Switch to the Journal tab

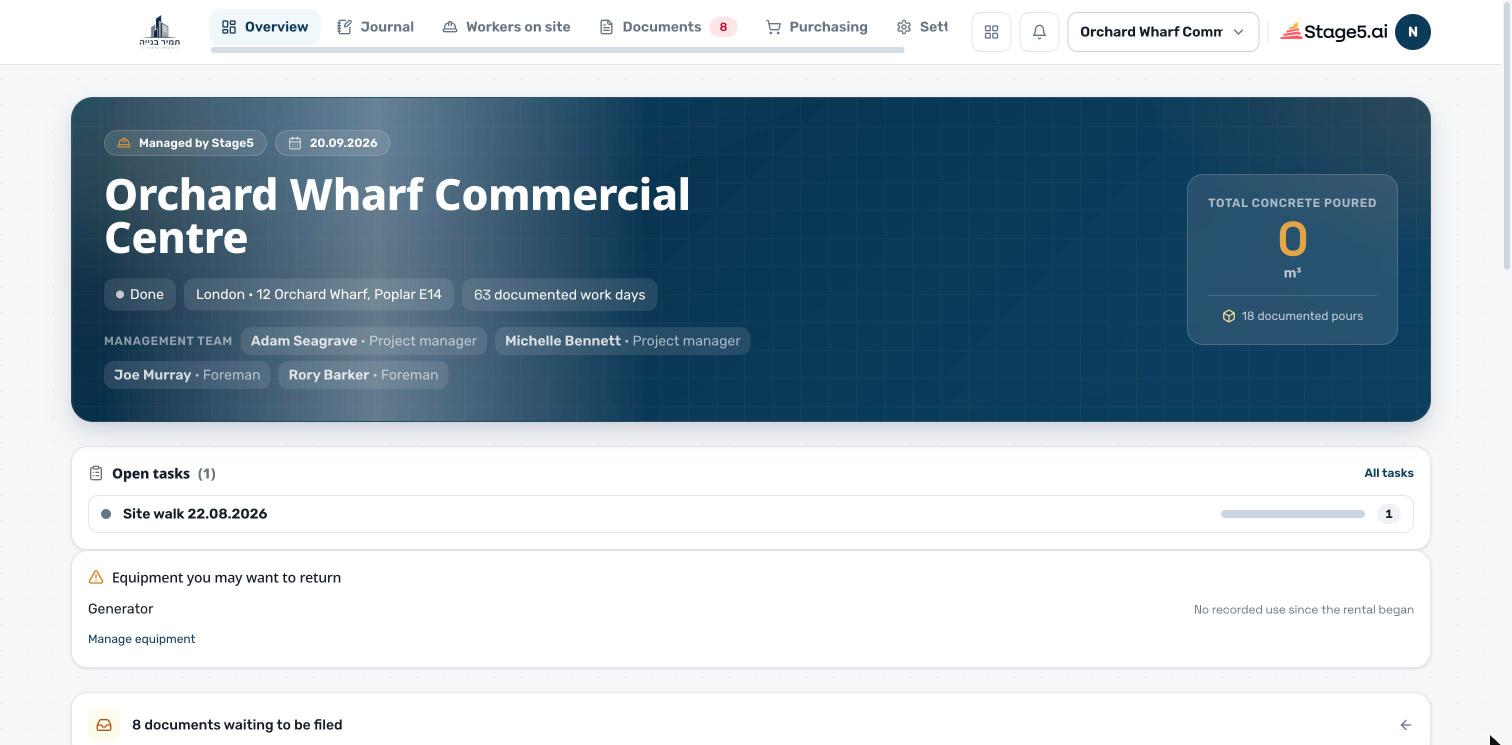click(x=375, y=27)
